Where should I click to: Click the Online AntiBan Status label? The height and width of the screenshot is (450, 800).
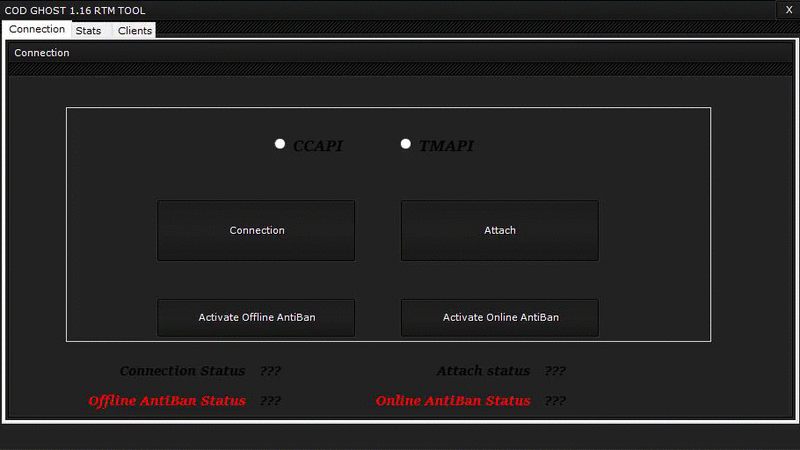click(x=453, y=401)
